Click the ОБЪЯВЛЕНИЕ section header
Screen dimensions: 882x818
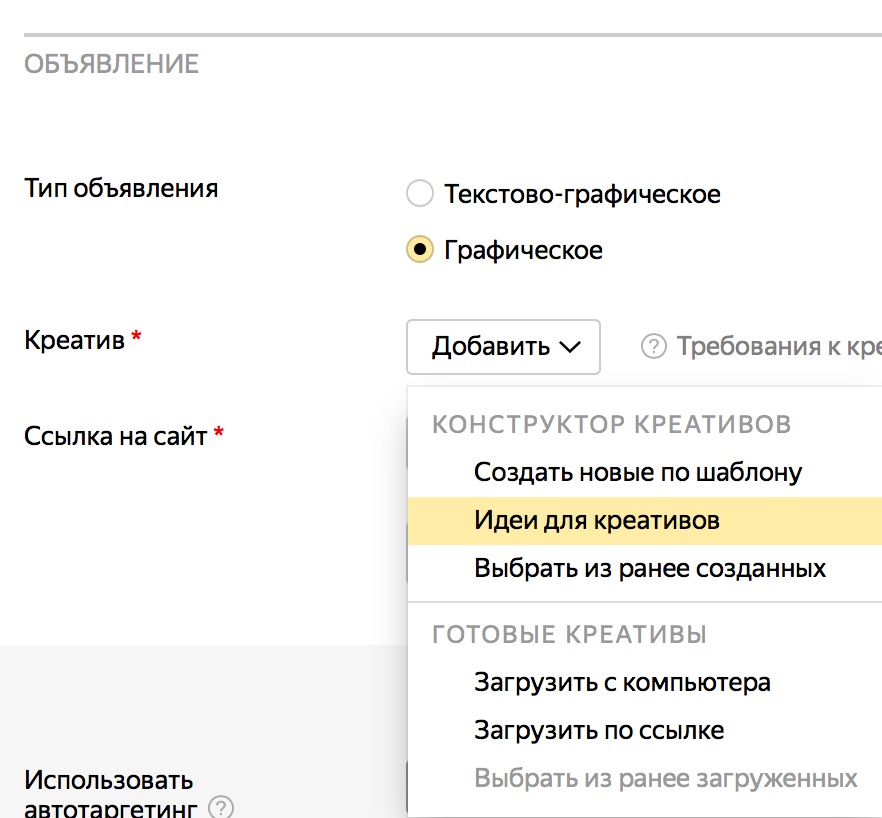pyautogui.click(x=111, y=65)
